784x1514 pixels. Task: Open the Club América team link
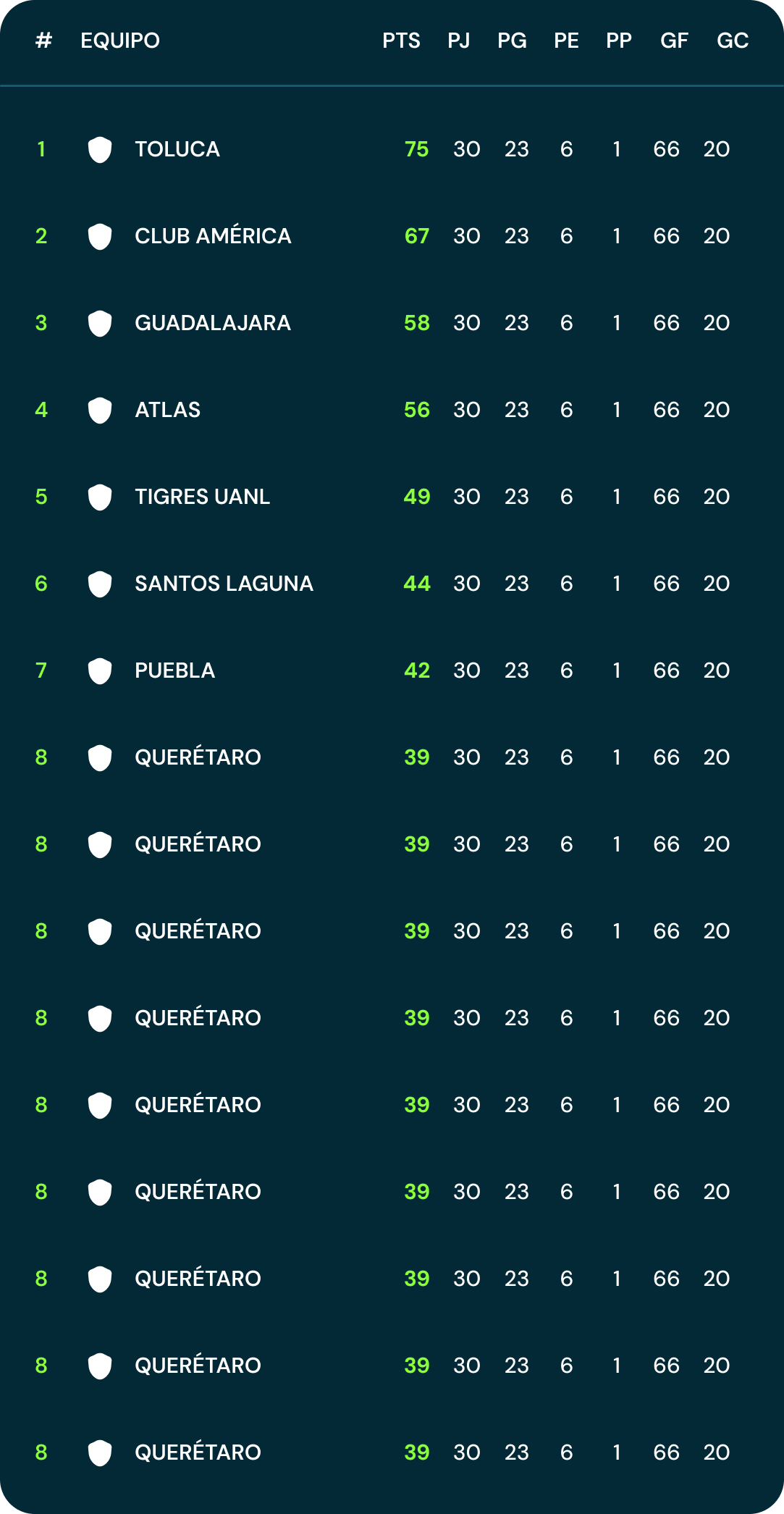(213, 236)
